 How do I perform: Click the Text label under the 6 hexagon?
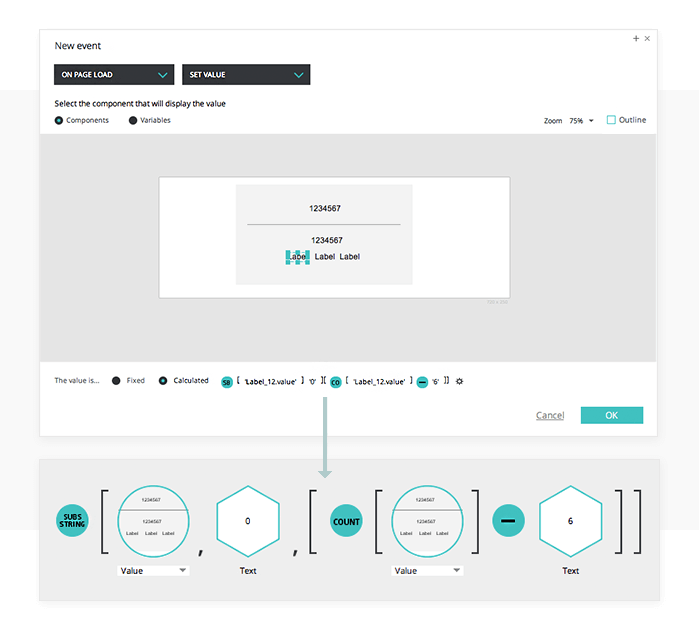pyautogui.click(x=571, y=571)
